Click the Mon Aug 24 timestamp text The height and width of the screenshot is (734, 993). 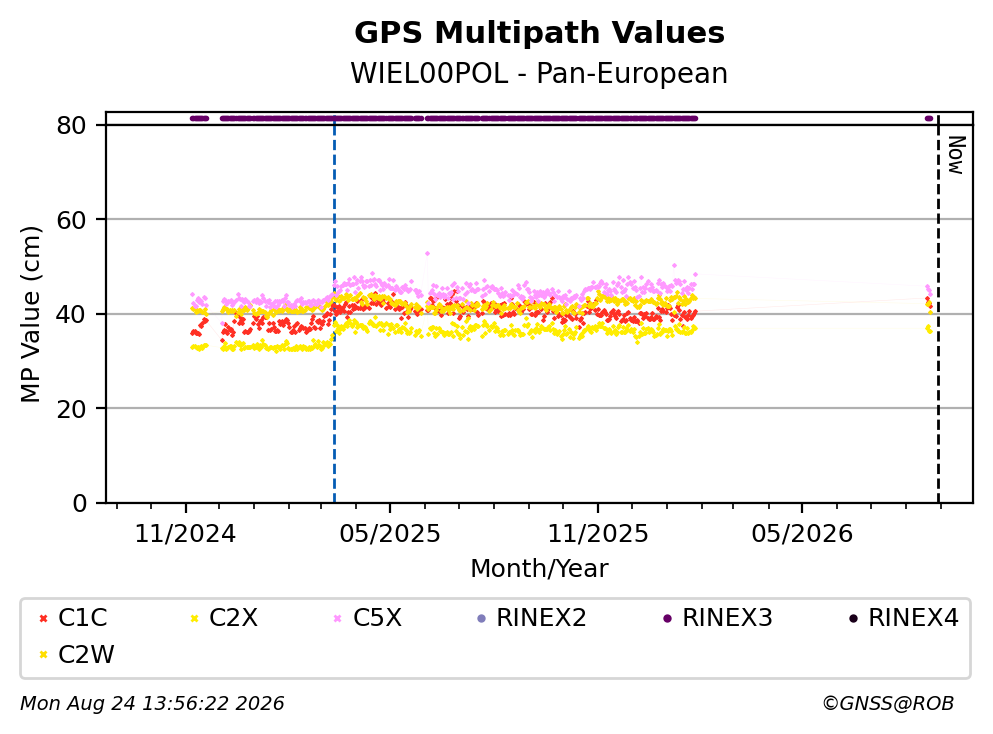click(x=152, y=704)
